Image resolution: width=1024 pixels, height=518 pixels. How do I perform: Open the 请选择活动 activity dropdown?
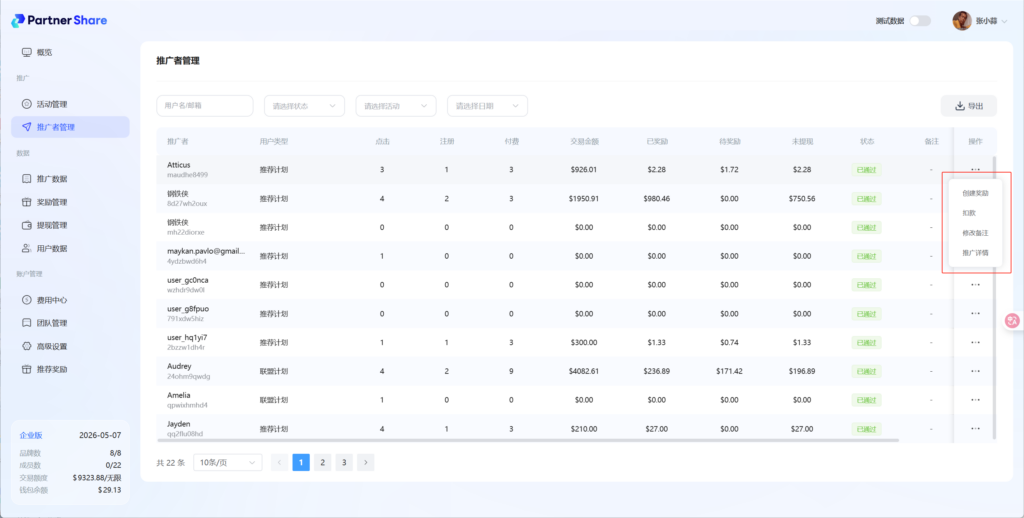point(396,106)
